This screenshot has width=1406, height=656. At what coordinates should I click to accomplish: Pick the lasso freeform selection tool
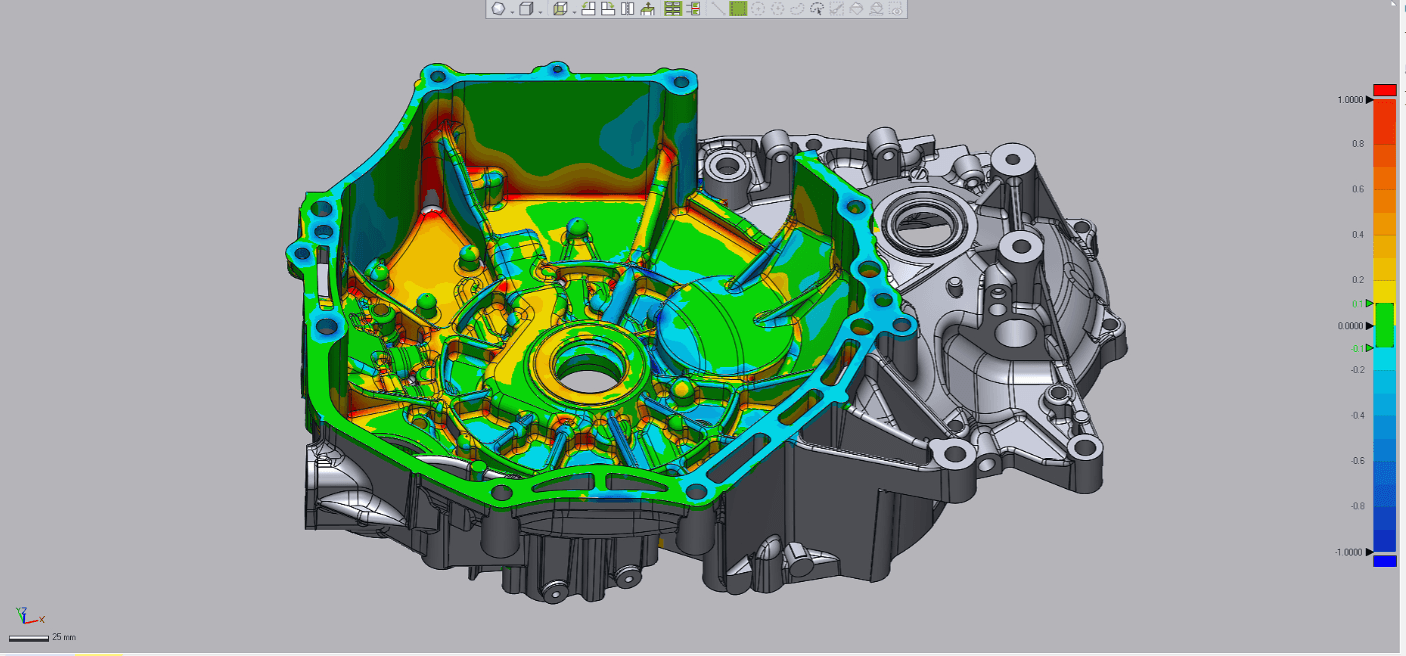tap(797, 9)
